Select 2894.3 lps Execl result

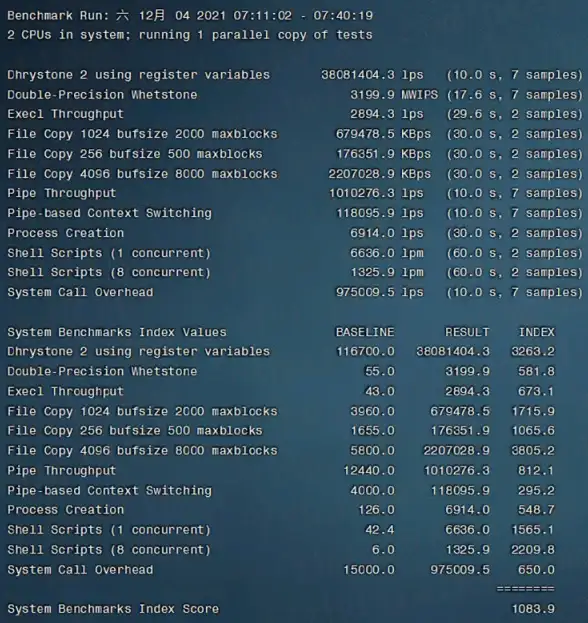(x=387, y=114)
